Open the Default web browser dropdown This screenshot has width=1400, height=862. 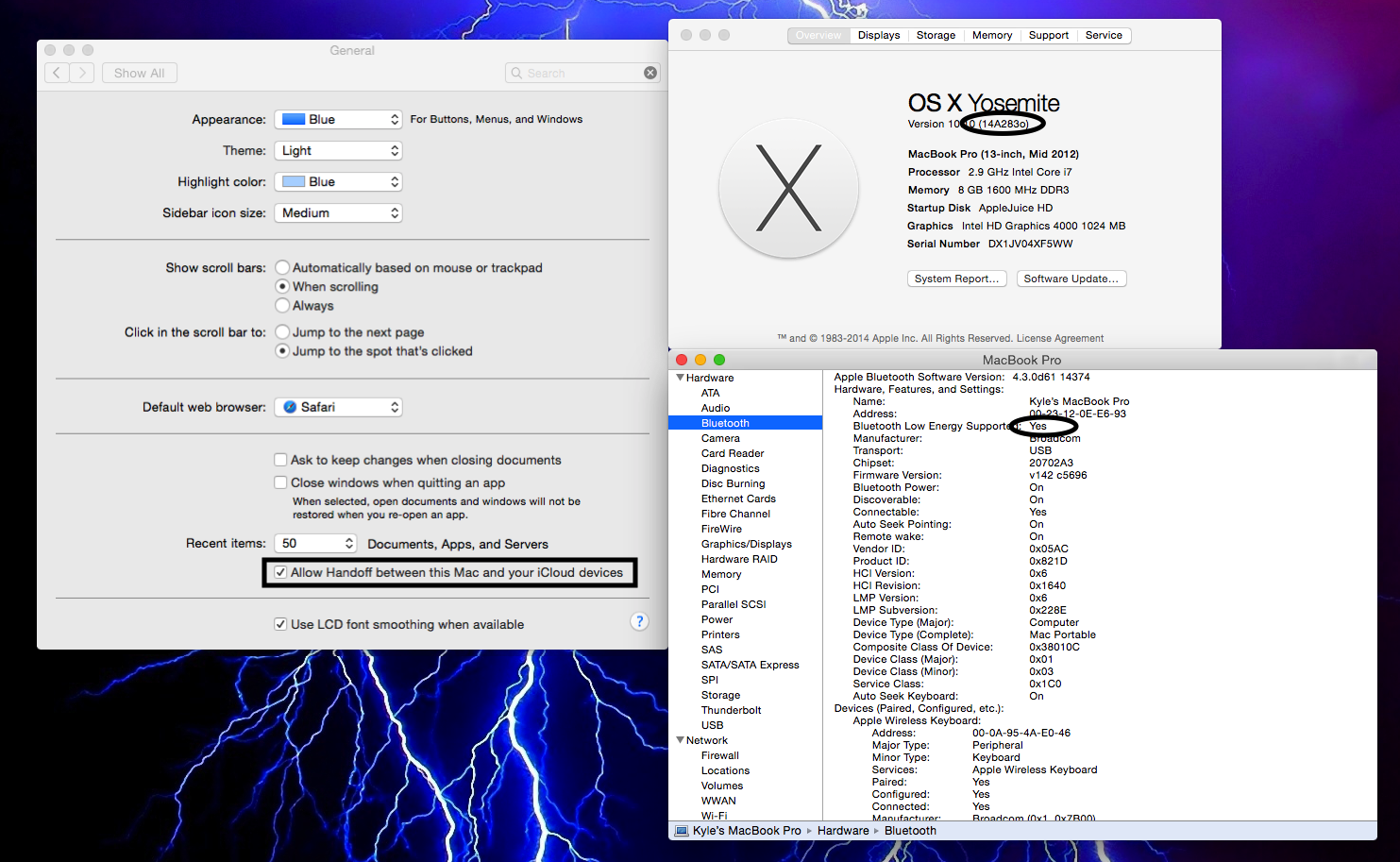point(338,407)
